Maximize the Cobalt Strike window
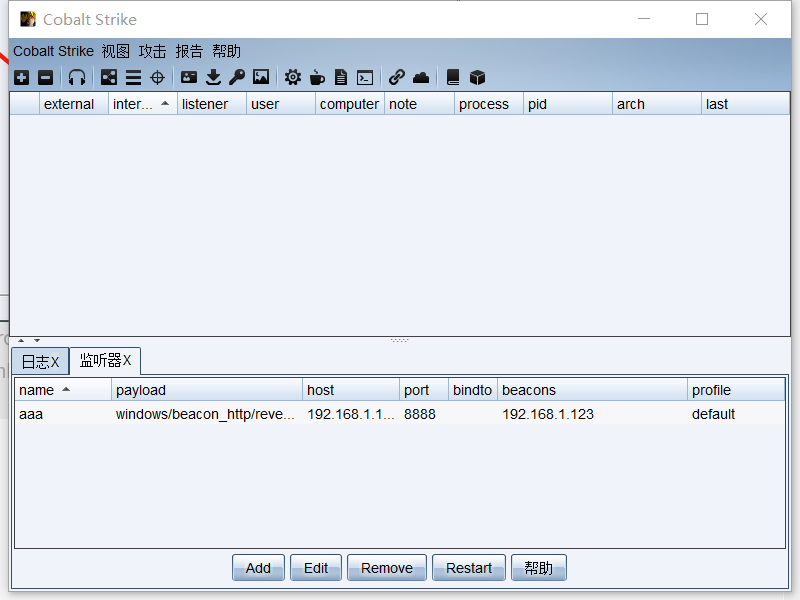This screenshot has width=800, height=600. click(702, 19)
